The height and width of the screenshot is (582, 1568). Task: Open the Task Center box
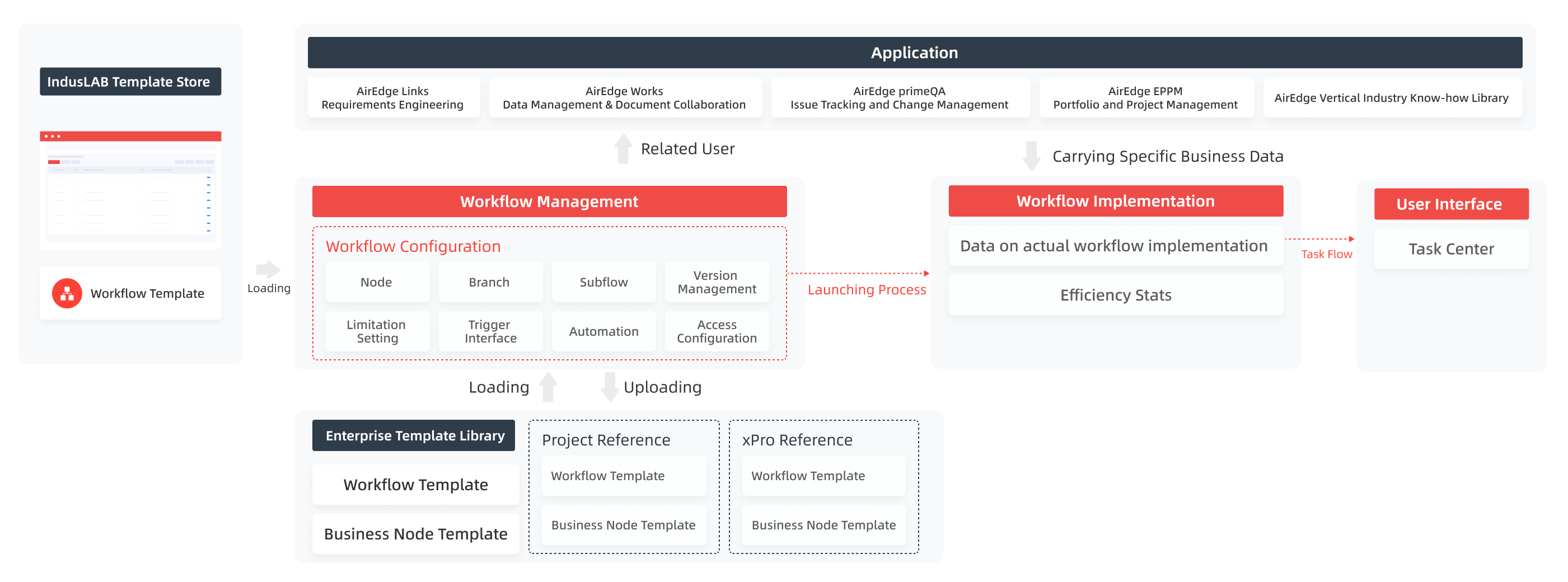(x=1450, y=249)
